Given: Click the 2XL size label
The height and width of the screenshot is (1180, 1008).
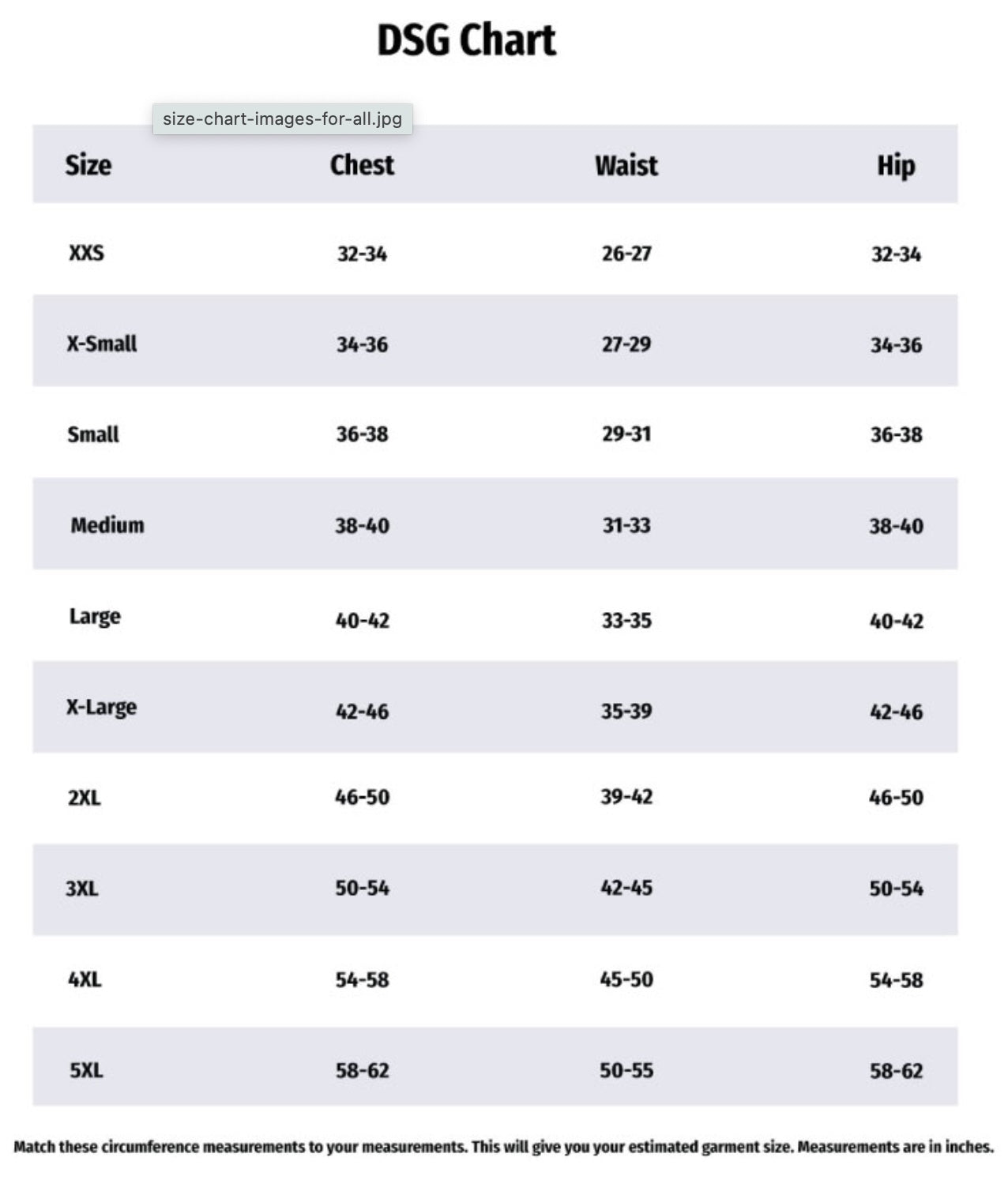Looking at the screenshot, I should [85, 797].
